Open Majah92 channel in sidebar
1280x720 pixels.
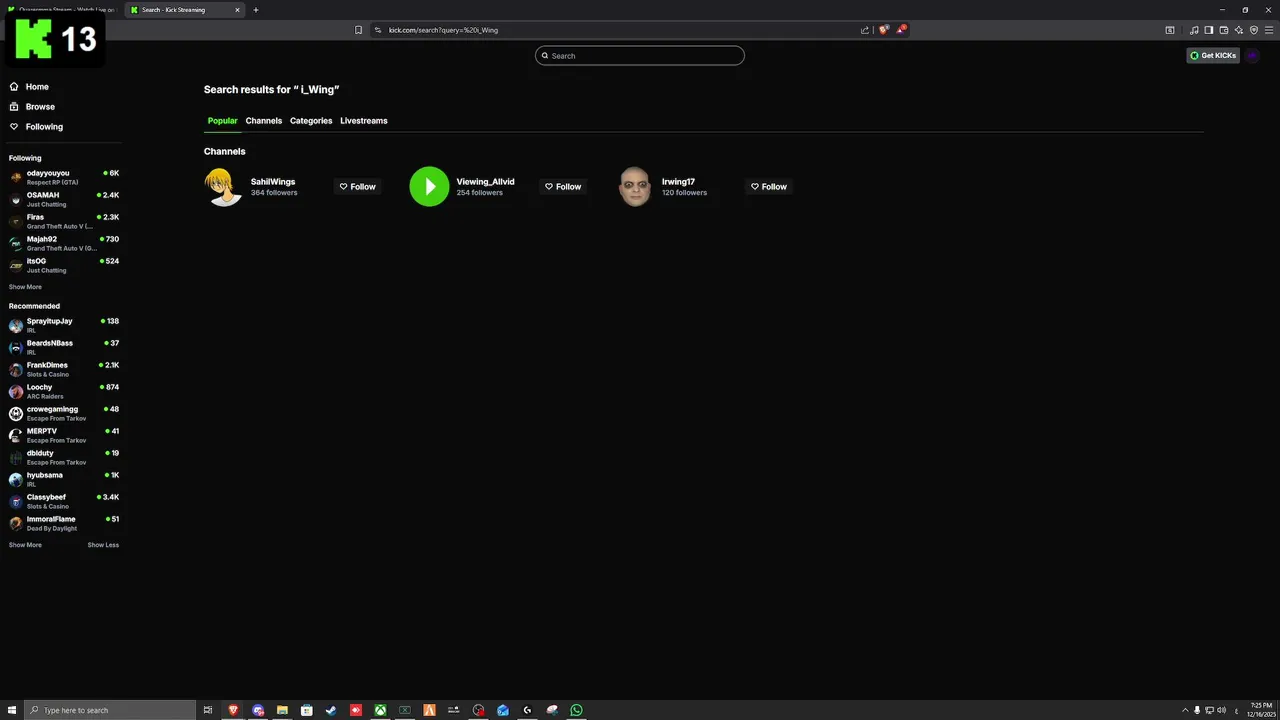point(64,244)
